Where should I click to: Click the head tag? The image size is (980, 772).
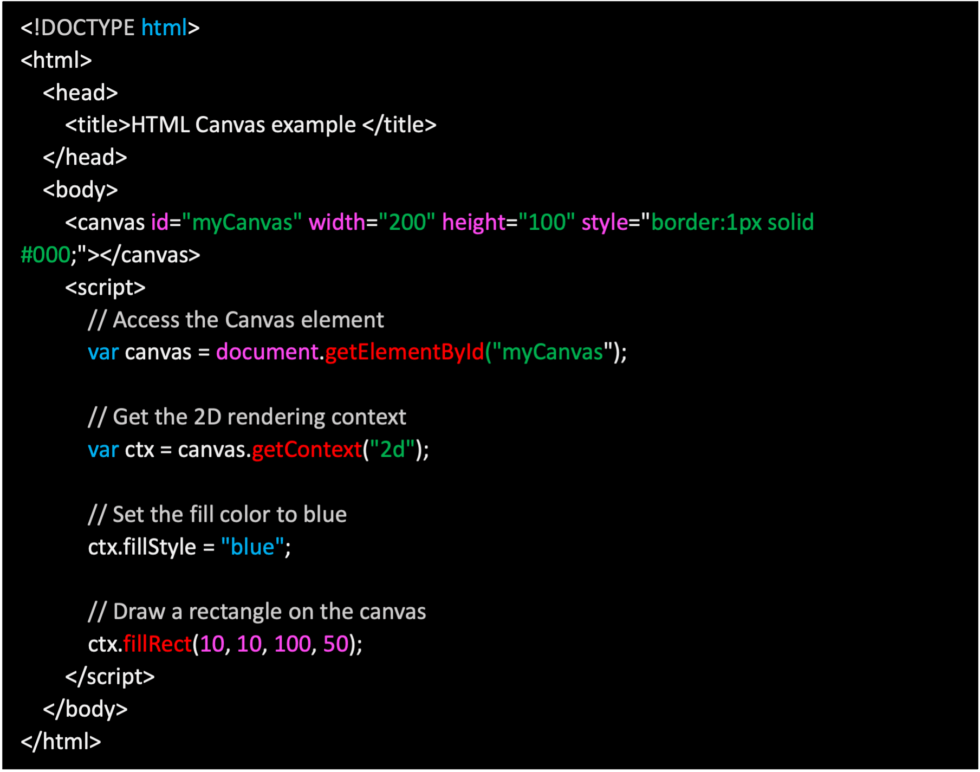(x=80, y=92)
